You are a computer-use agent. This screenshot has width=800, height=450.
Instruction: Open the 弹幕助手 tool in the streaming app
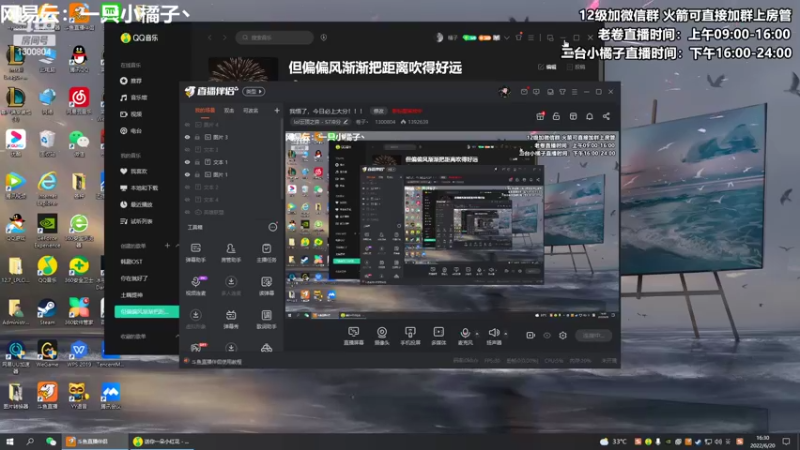click(195, 253)
